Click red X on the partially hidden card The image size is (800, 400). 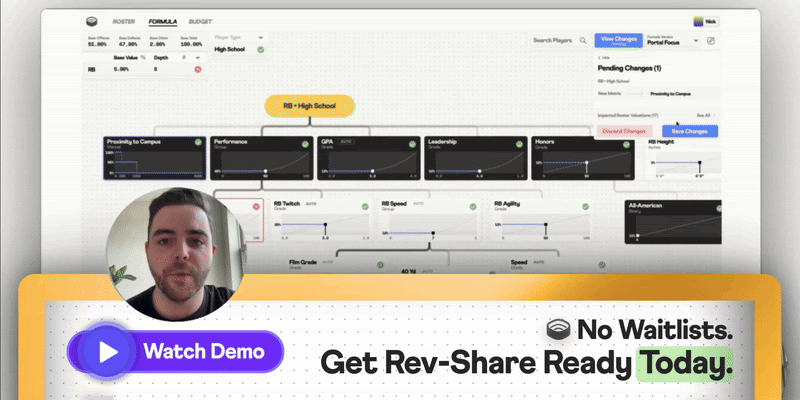click(x=256, y=206)
